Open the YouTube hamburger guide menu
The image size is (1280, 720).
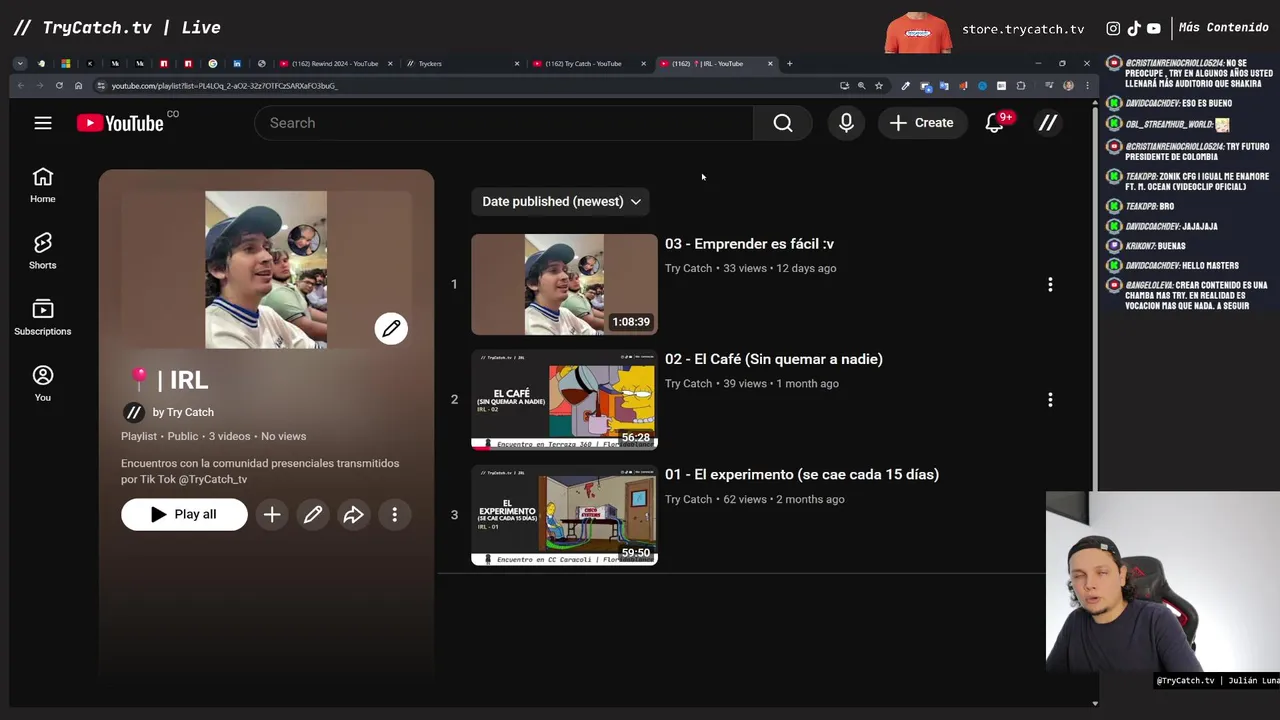42,123
